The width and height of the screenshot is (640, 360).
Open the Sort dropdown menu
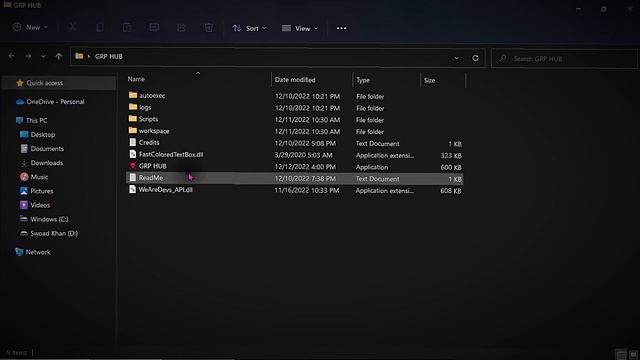pyautogui.click(x=249, y=28)
